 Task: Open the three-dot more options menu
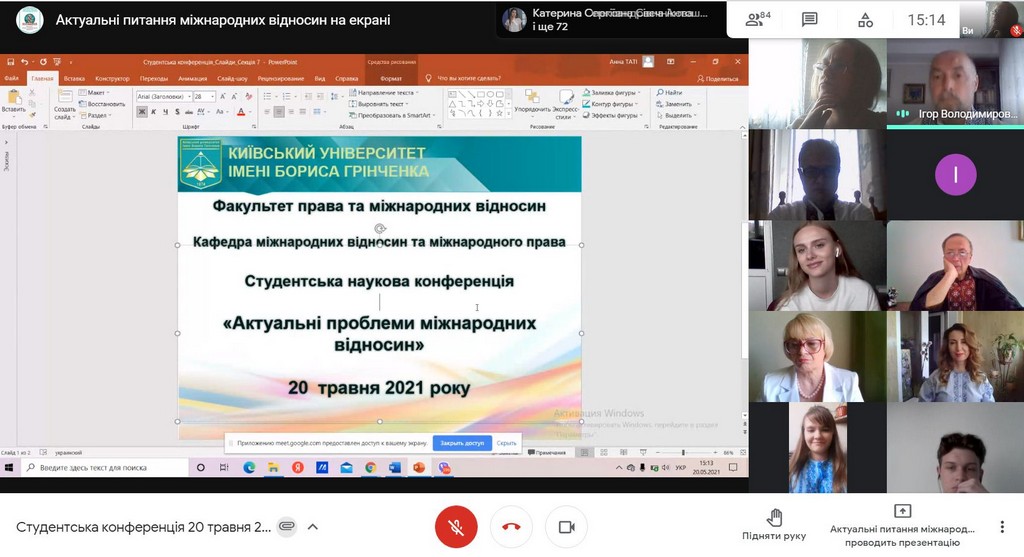(1002, 527)
